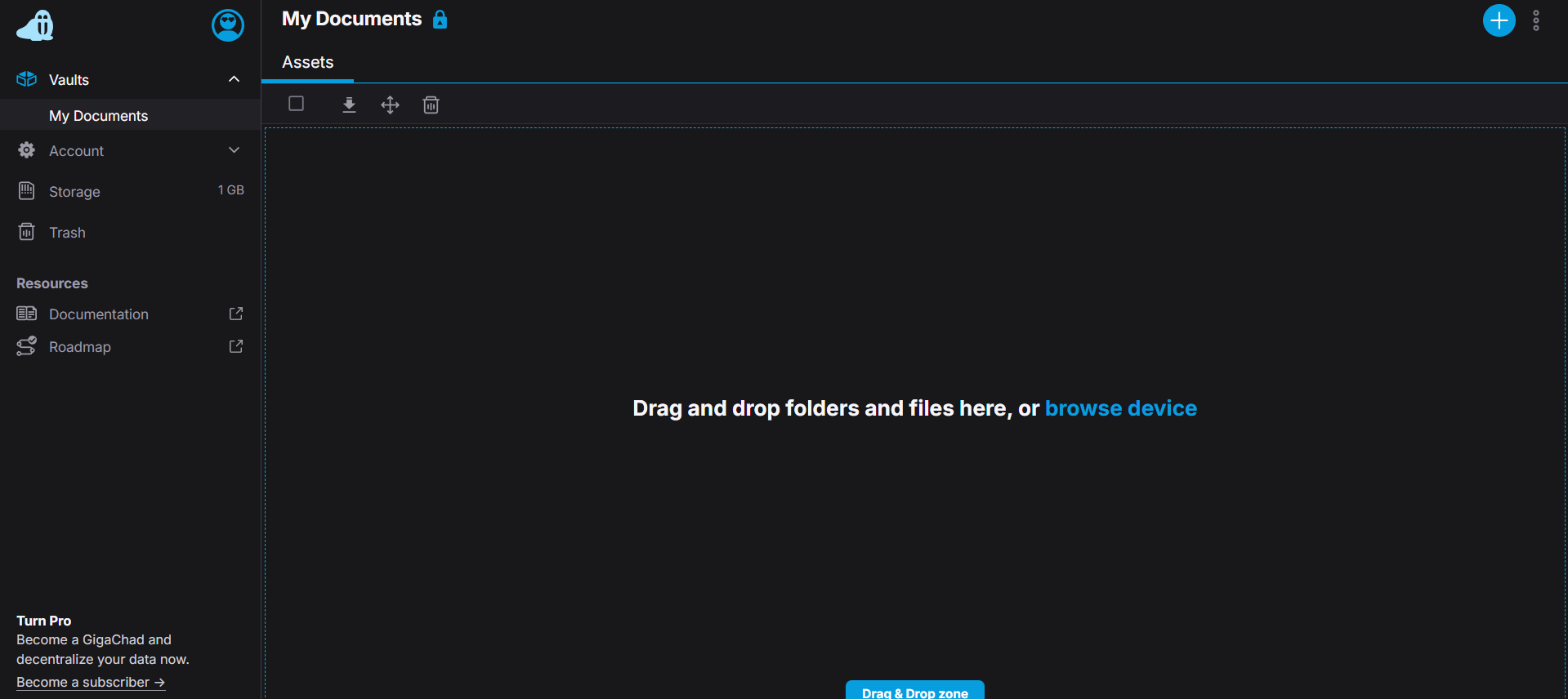Click the Documentation book icon
The height and width of the screenshot is (699, 1568).
pyautogui.click(x=27, y=314)
